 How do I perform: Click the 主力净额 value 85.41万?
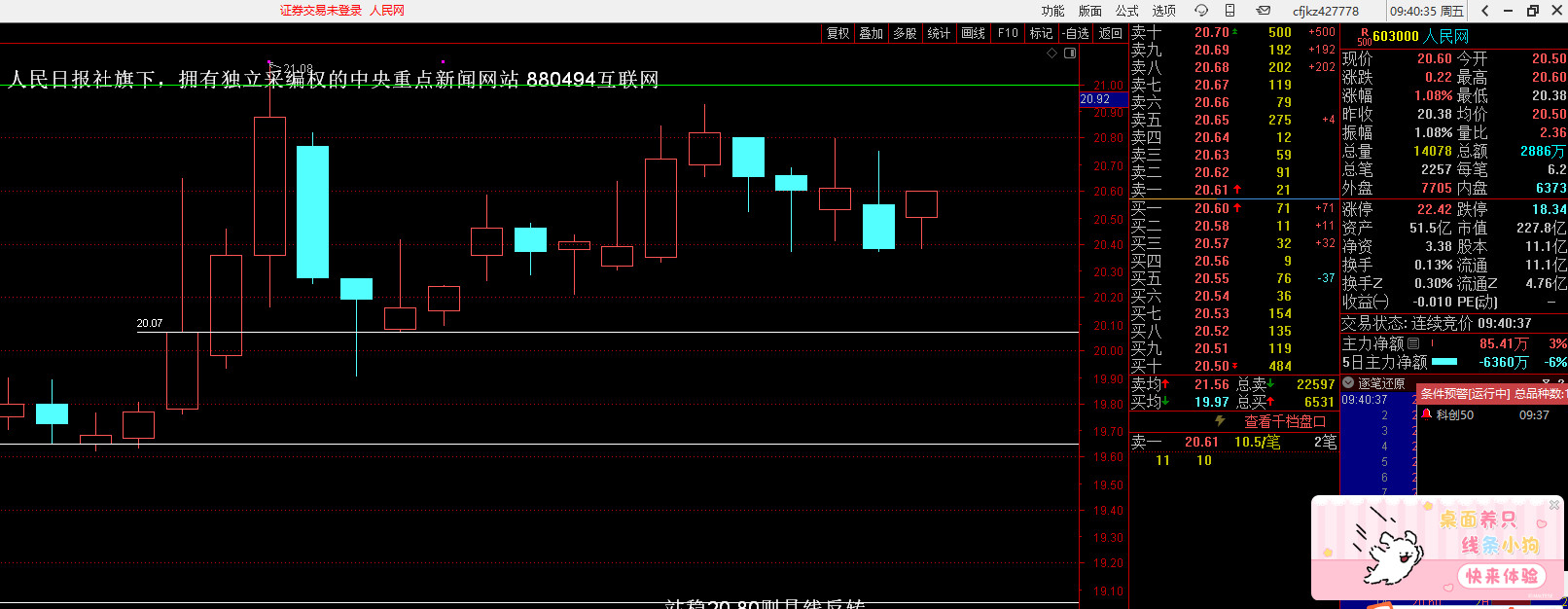coord(1504,343)
